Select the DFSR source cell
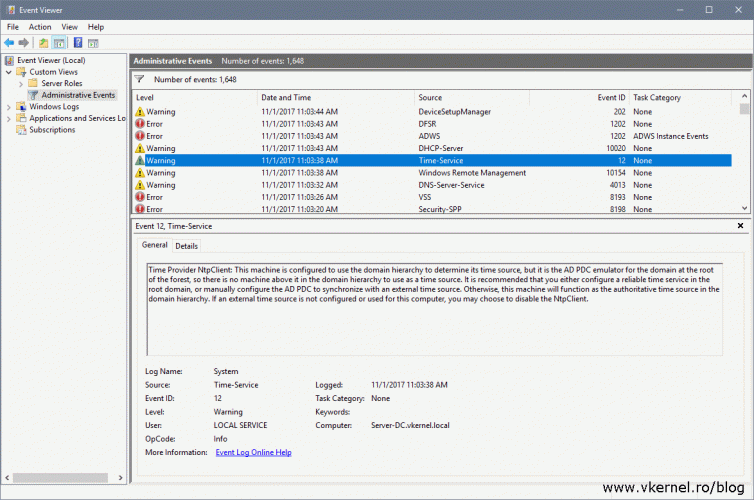Viewport: 754px width, 500px height. coord(427,124)
